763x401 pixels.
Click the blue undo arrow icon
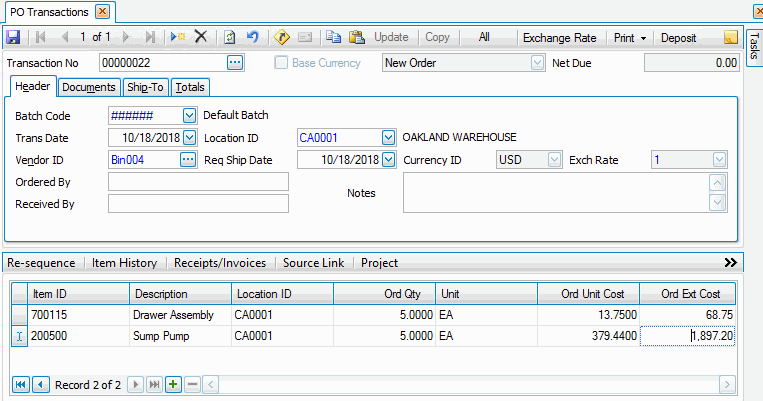click(253, 37)
